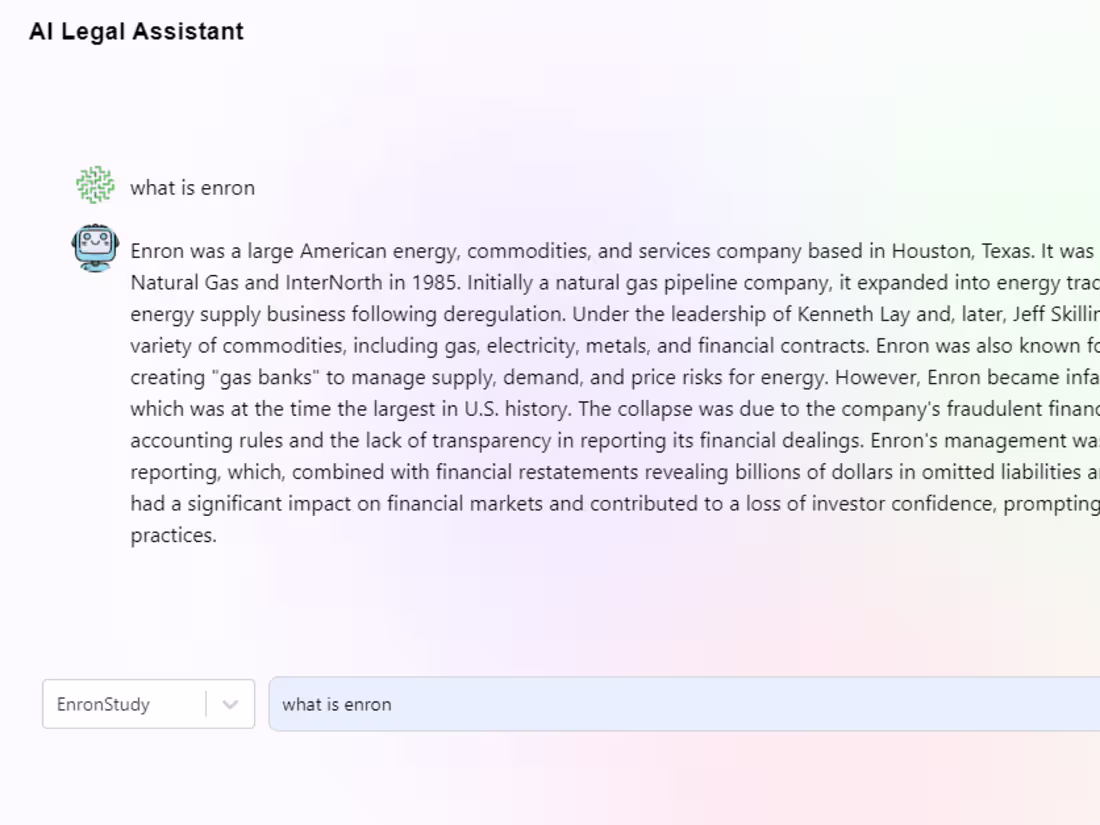This screenshot has width=1100, height=825.
Task: Click the word "practices." ending the response
Action: click(173, 535)
